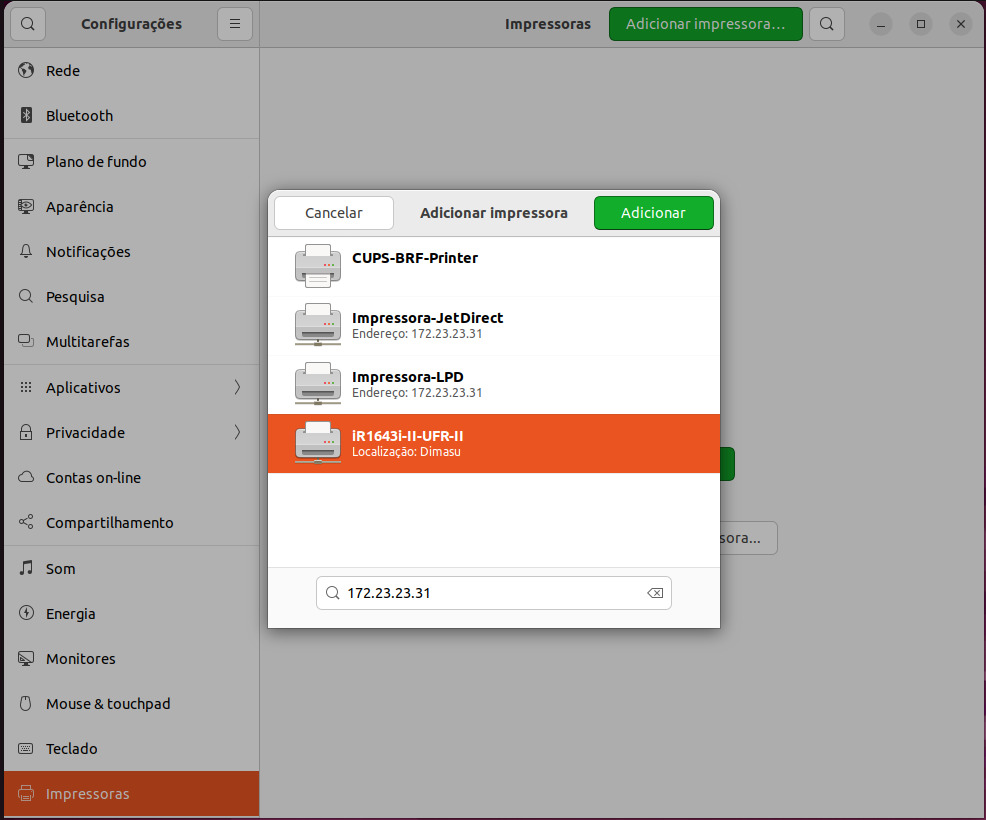Viewport: 986px width, 820px height.
Task: Click the Impressora-LPD printer icon
Action: click(318, 384)
